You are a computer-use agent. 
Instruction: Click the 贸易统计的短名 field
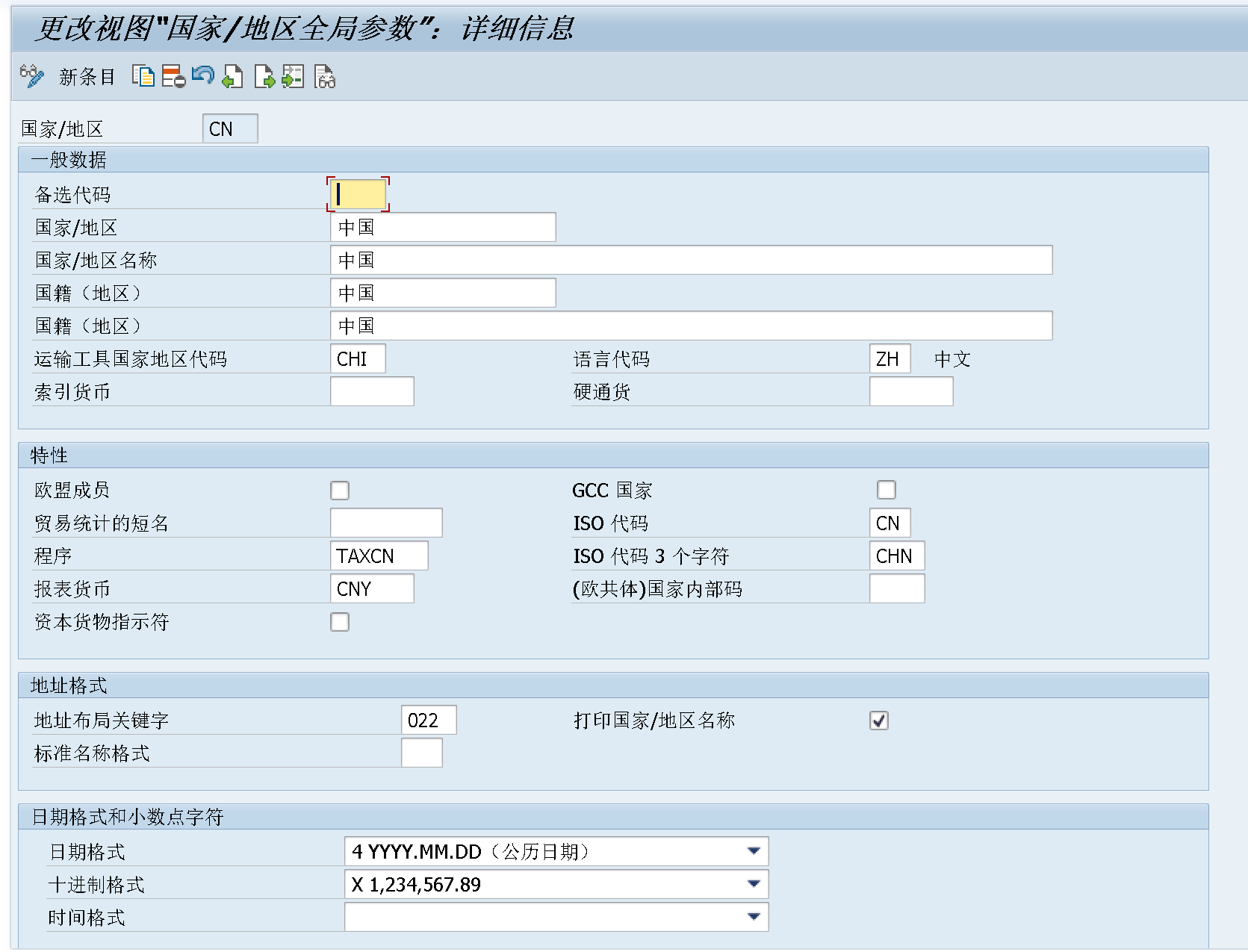(x=386, y=523)
